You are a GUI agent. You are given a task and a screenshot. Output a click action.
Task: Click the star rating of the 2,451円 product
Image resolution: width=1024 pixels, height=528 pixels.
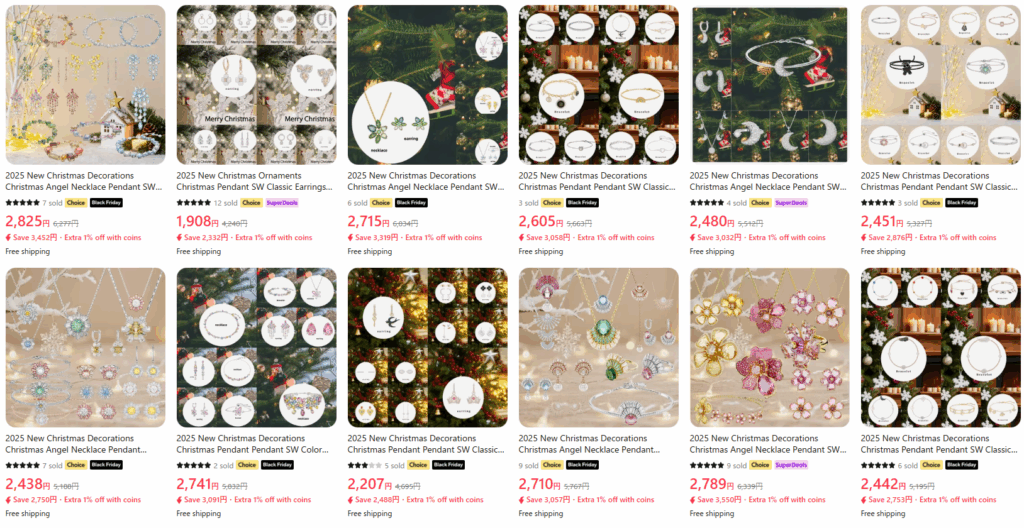[878, 203]
